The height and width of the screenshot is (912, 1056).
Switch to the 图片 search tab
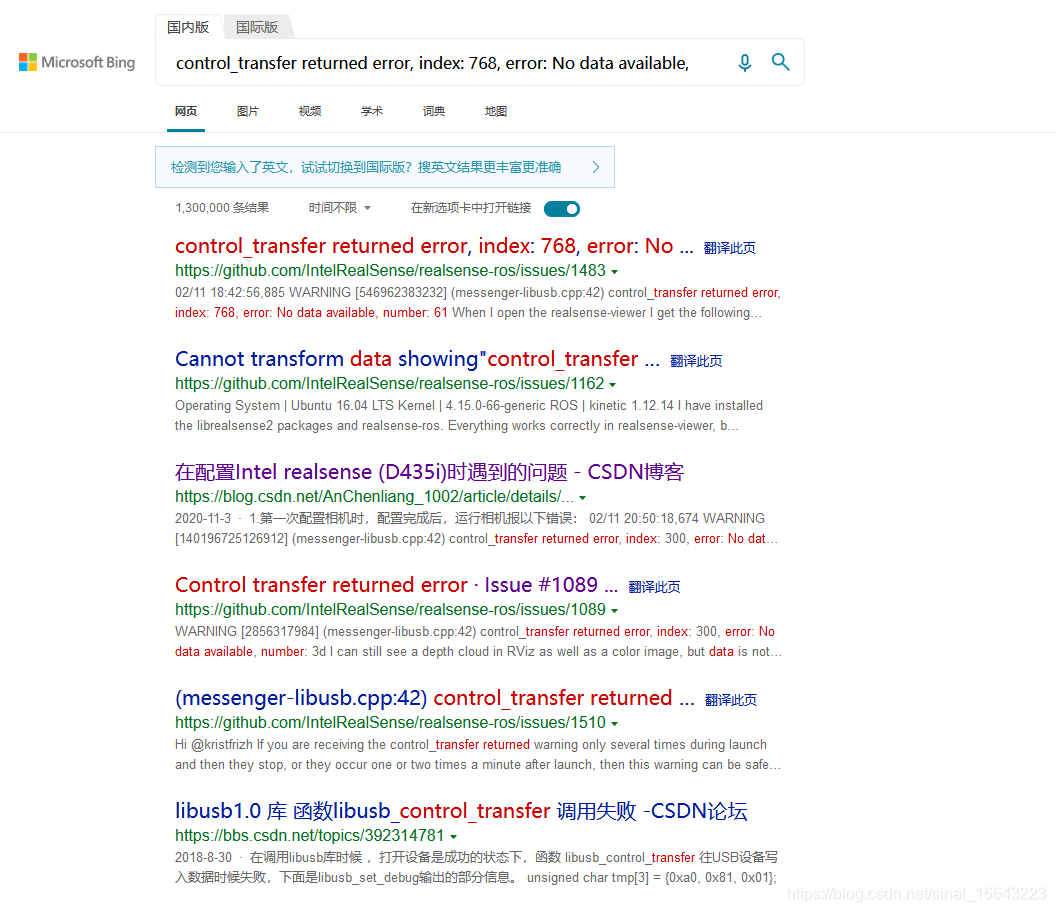(247, 111)
